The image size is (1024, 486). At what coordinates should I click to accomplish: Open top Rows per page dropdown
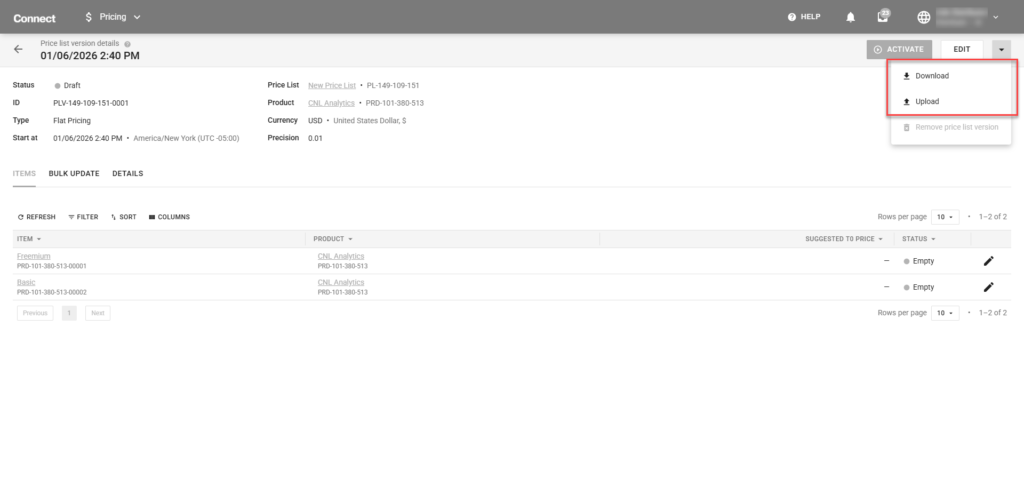coord(945,217)
